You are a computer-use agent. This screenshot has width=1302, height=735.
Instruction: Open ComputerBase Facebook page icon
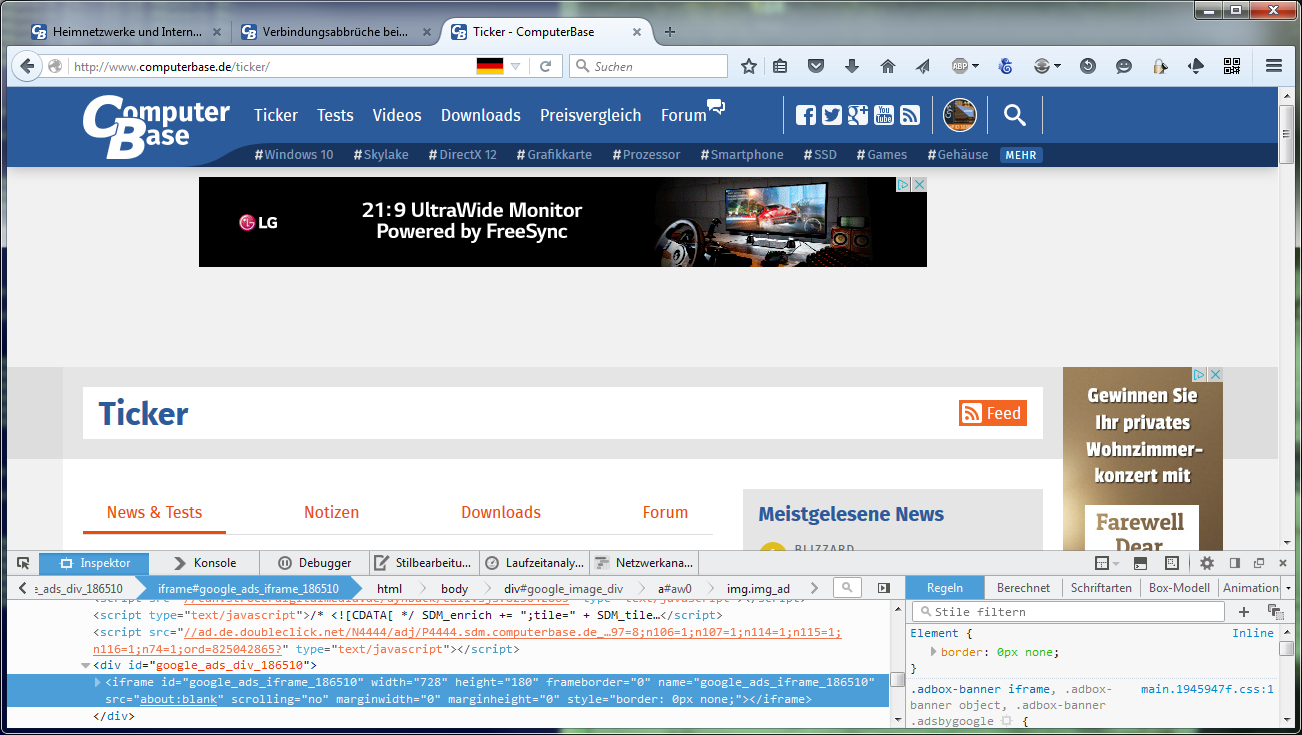pos(806,115)
